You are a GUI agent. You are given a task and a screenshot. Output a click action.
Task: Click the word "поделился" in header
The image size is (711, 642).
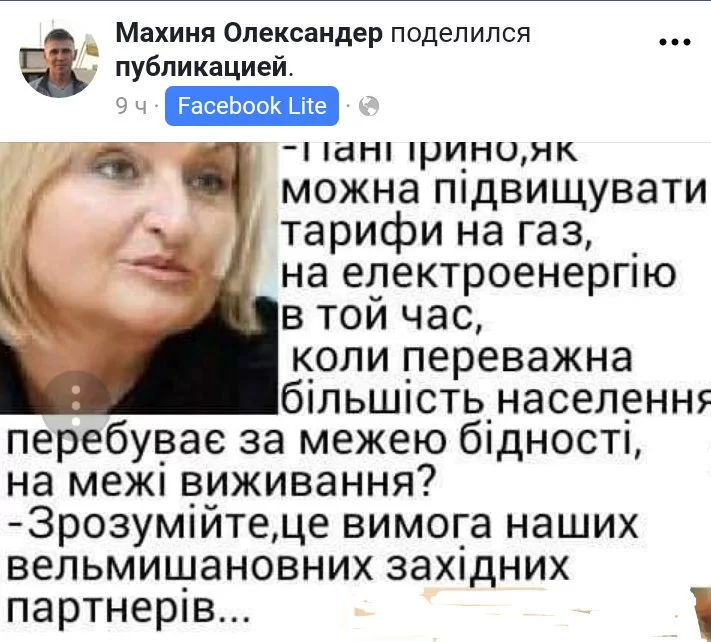pos(460,33)
